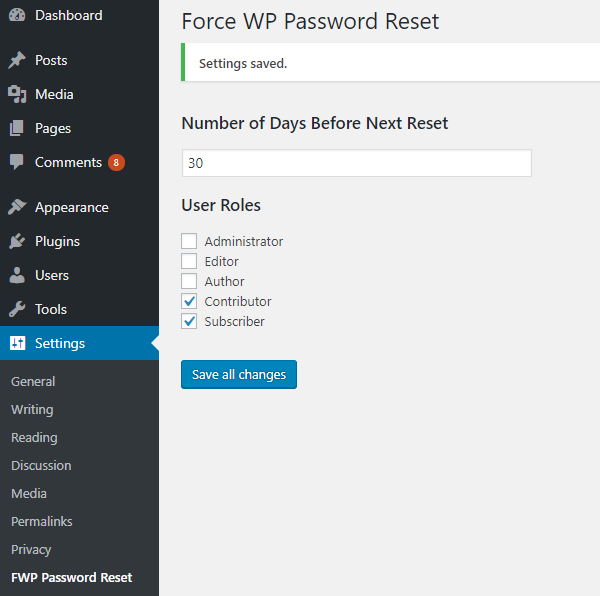Open the General settings submenu link
The height and width of the screenshot is (596, 600).
[33, 381]
